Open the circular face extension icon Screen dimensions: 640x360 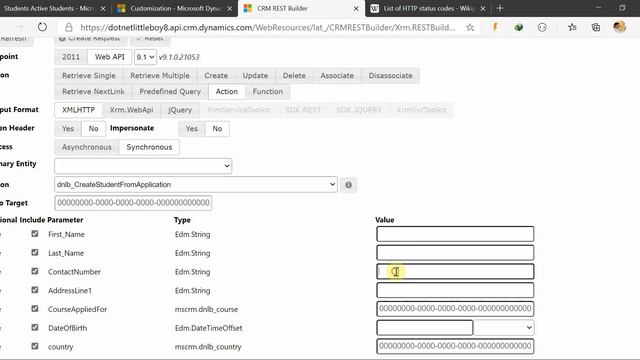point(542,27)
